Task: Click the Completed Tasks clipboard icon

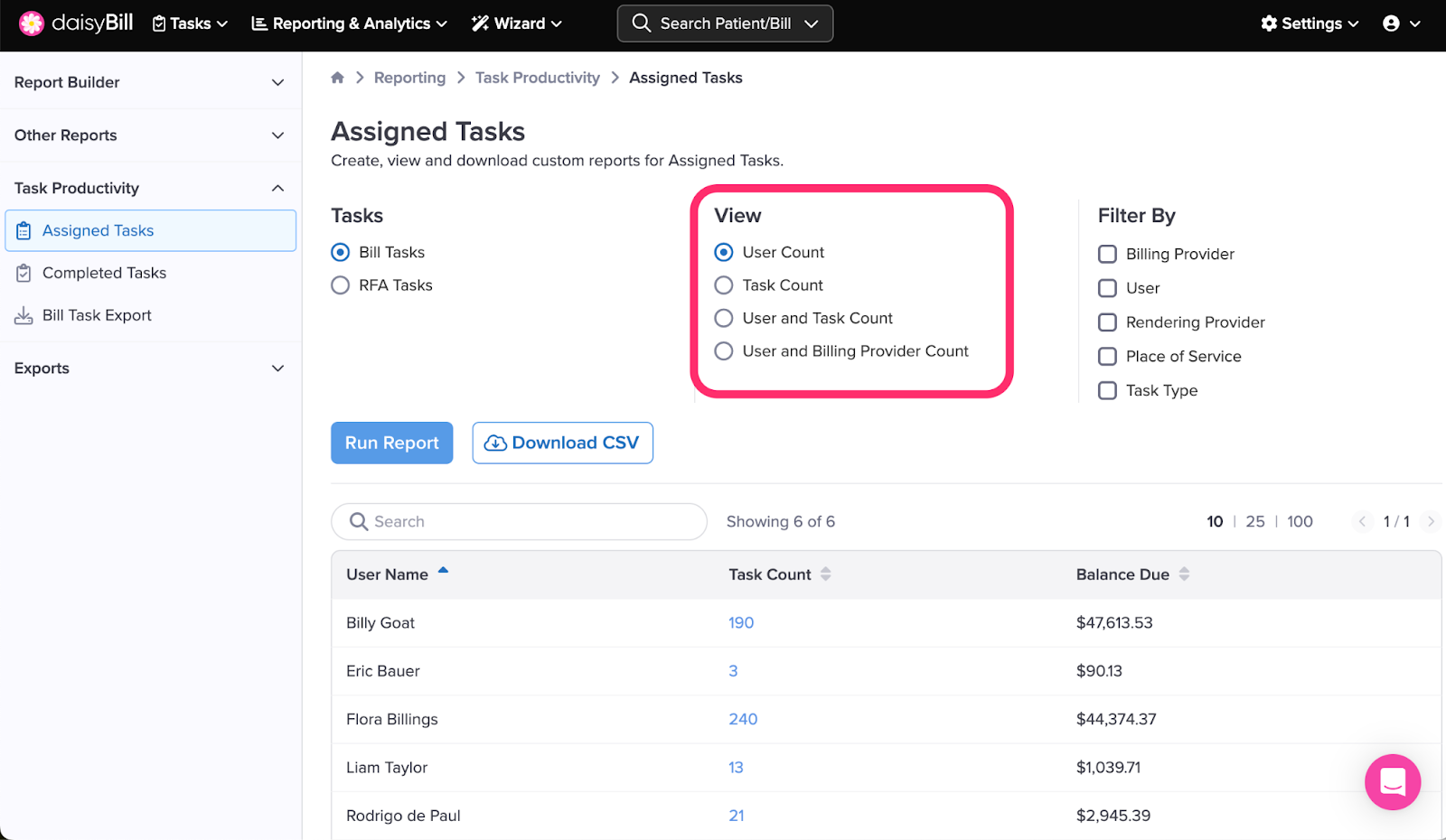Action: [23, 273]
